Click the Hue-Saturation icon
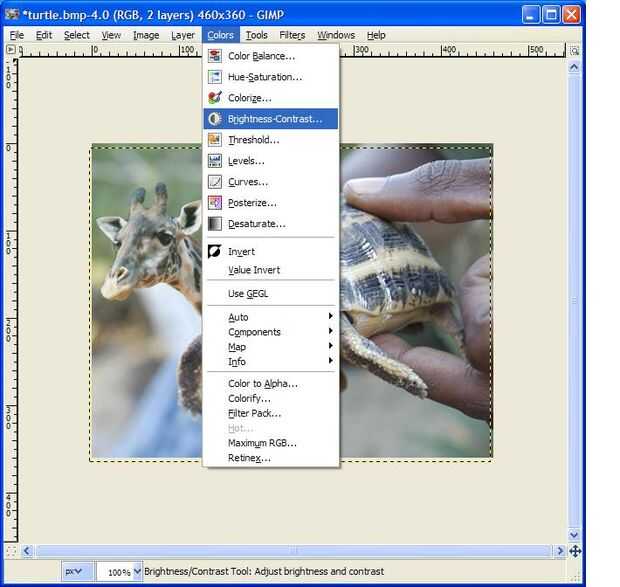The height and width of the screenshot is (587, 620). point(215,77)
